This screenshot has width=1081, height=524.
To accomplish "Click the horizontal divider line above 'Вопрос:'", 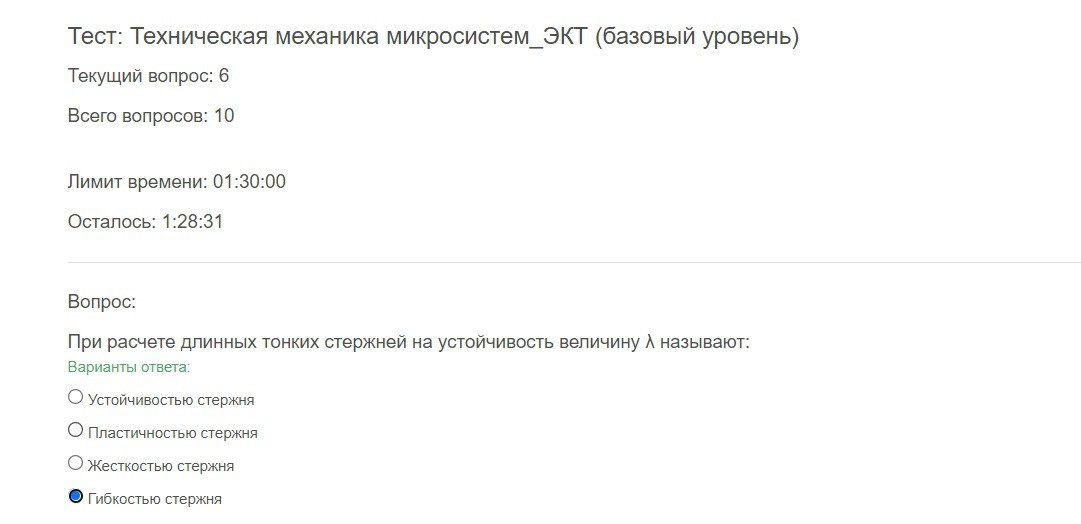I will click(574, 262).
